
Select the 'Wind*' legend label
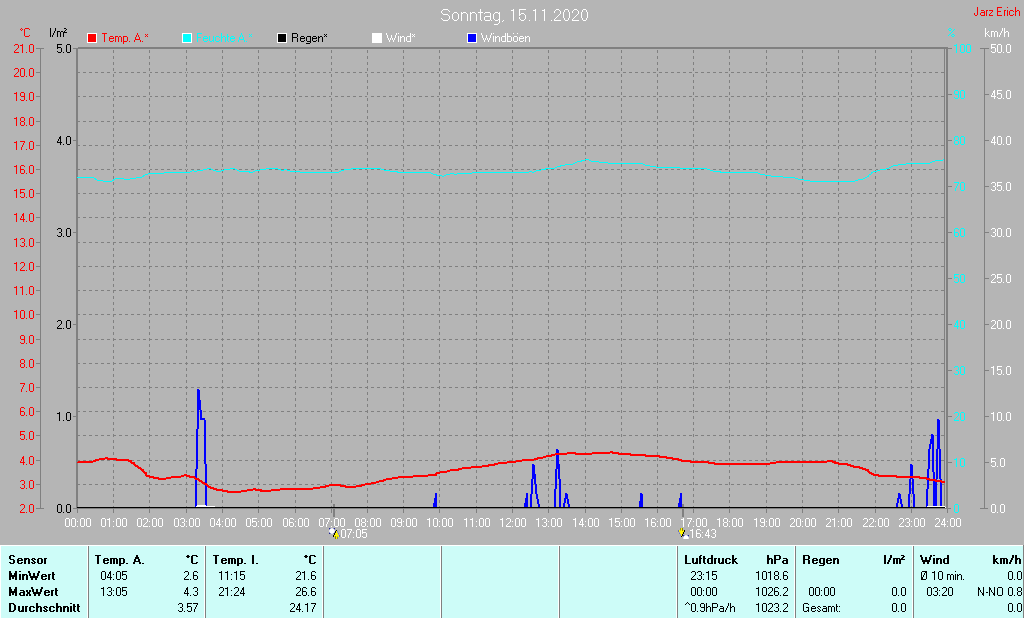click(400, 38)
